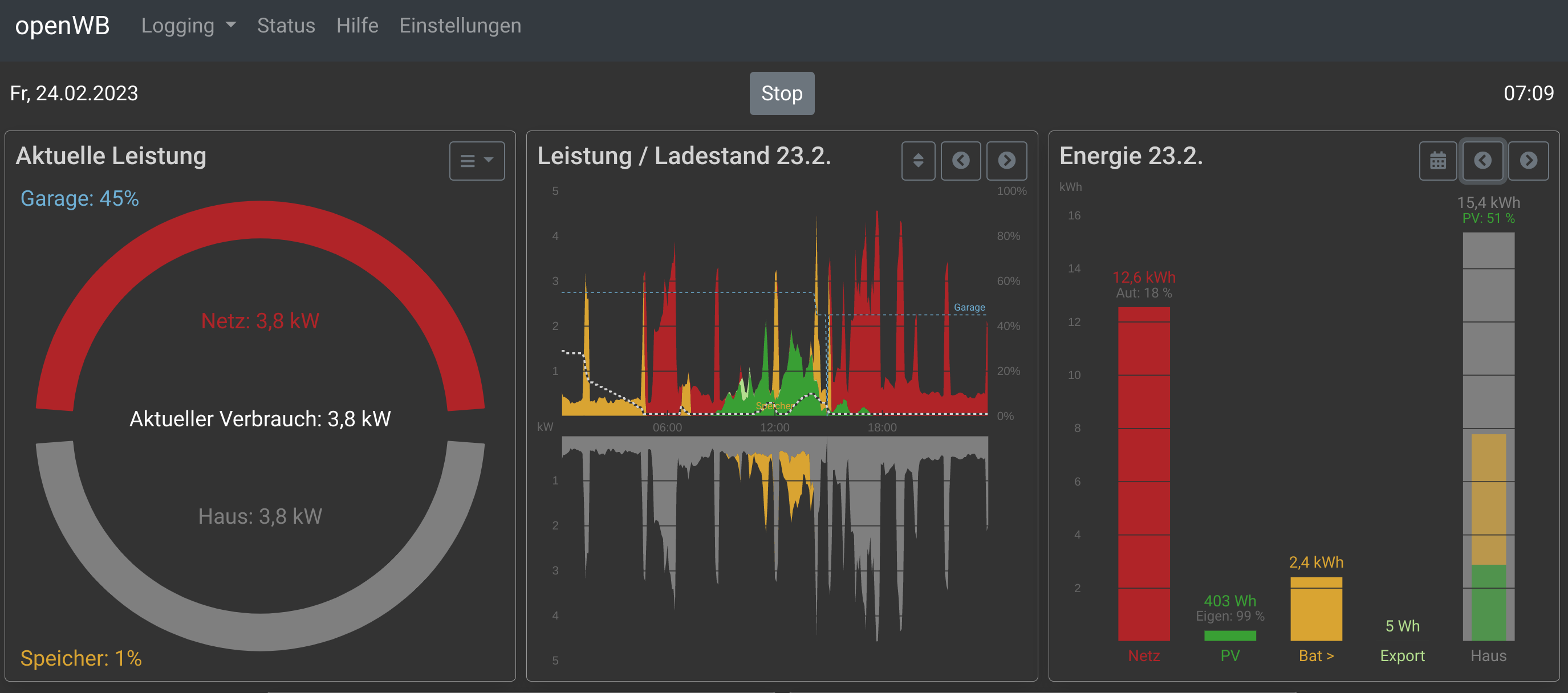Open the Status page
This screenshot has width=1568, height=693.
click(286, 26)
